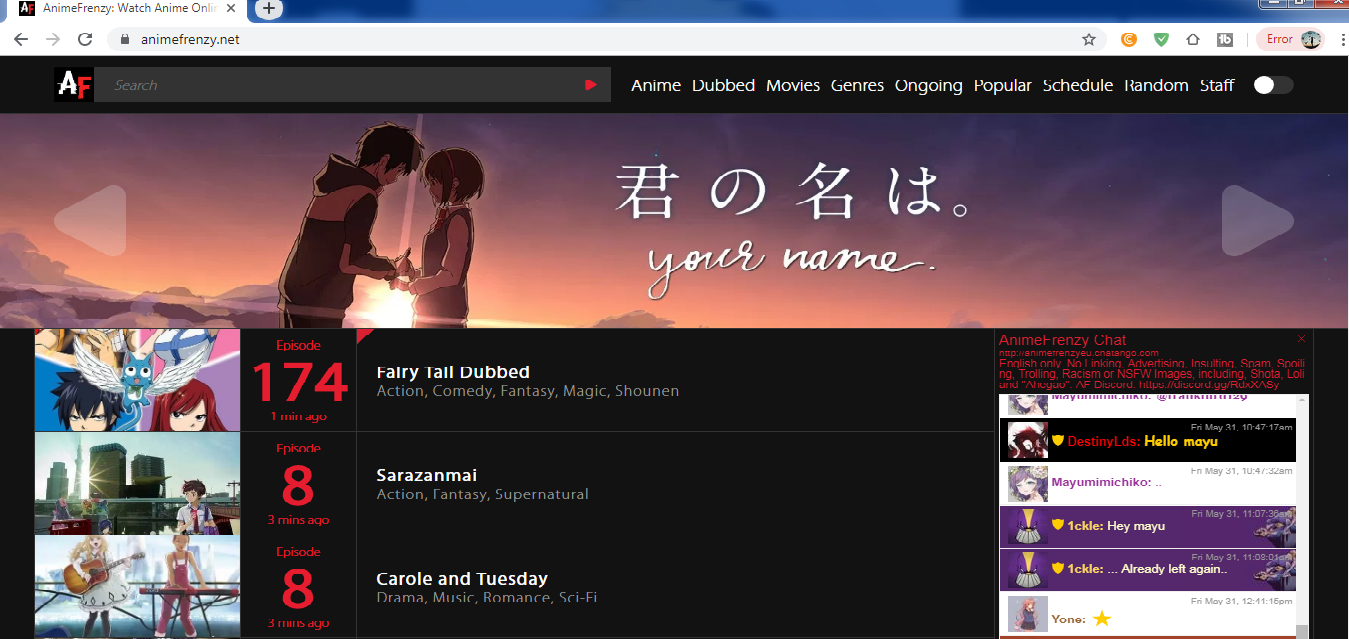Open the Dubbed menu item
Screen dimensions: 1349x639
coord(723,86)
